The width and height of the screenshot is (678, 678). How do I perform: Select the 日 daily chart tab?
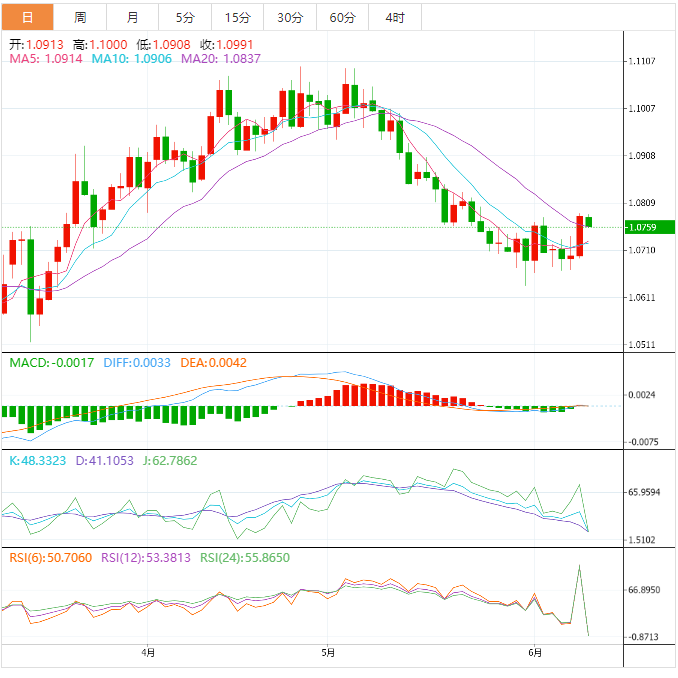(x=27, y=17)
